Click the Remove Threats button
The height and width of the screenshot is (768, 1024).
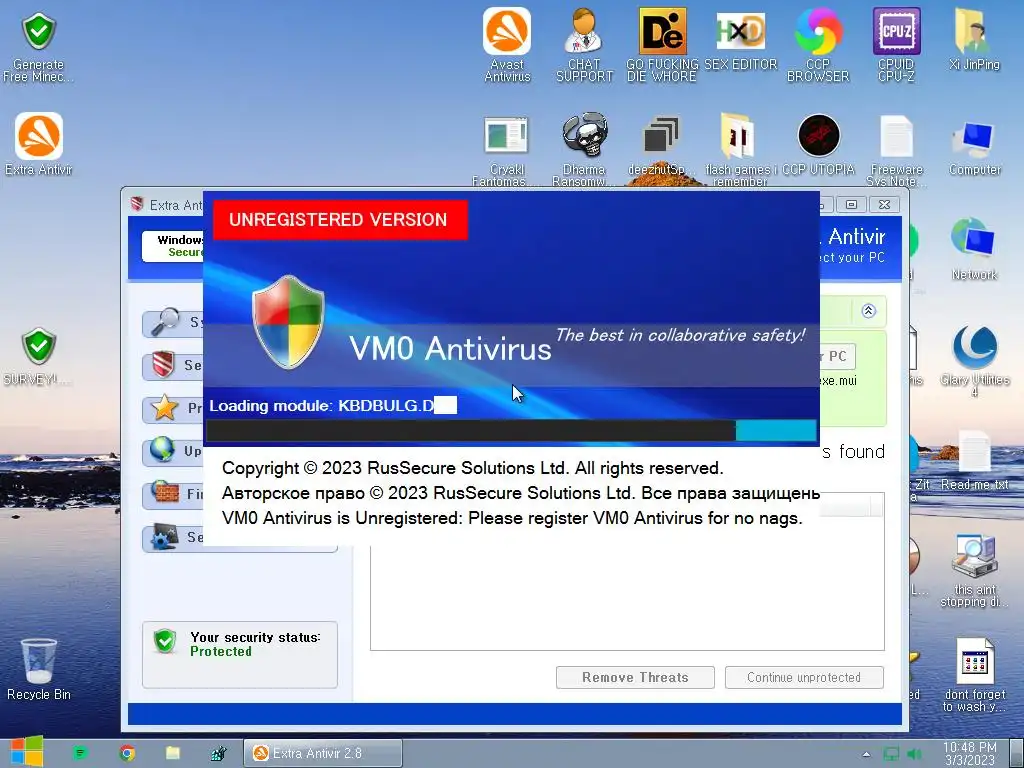(x=635, y=677)
